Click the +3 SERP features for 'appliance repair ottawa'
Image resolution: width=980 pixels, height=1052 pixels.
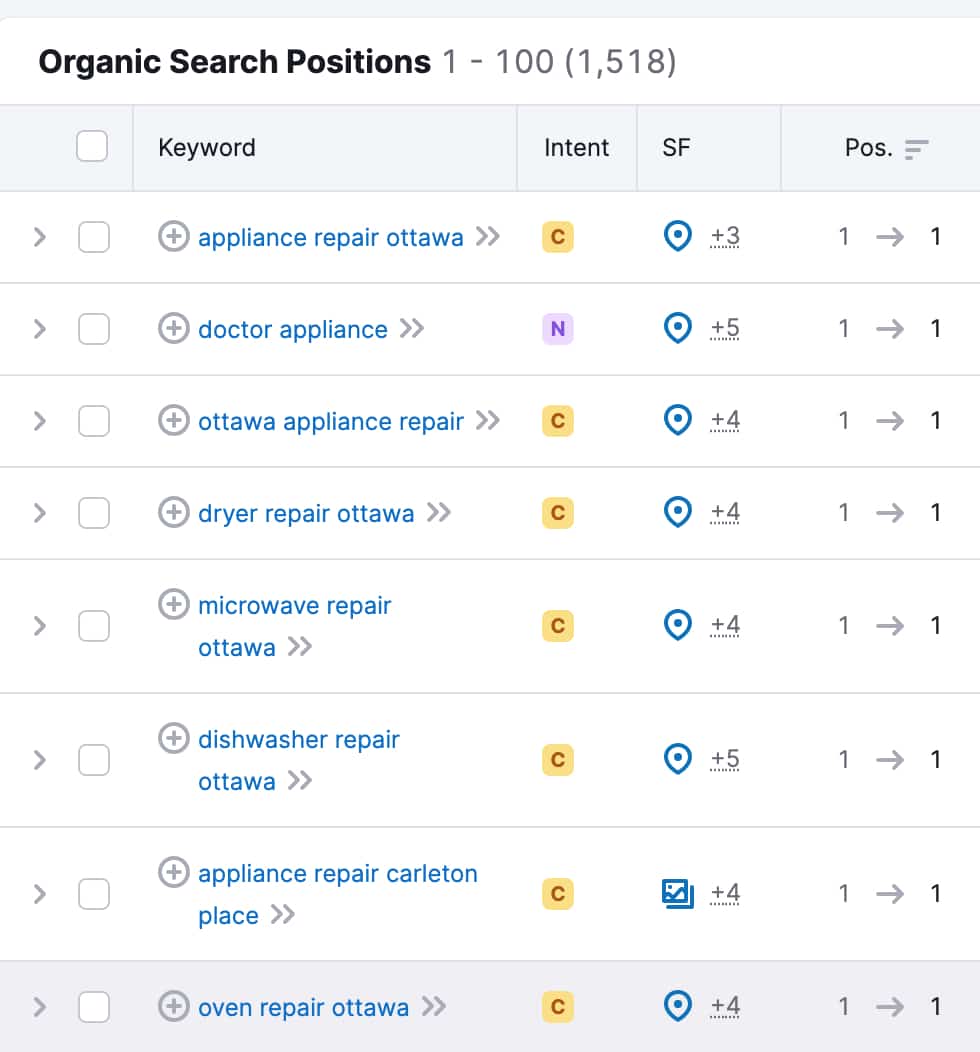coord(725,236)
